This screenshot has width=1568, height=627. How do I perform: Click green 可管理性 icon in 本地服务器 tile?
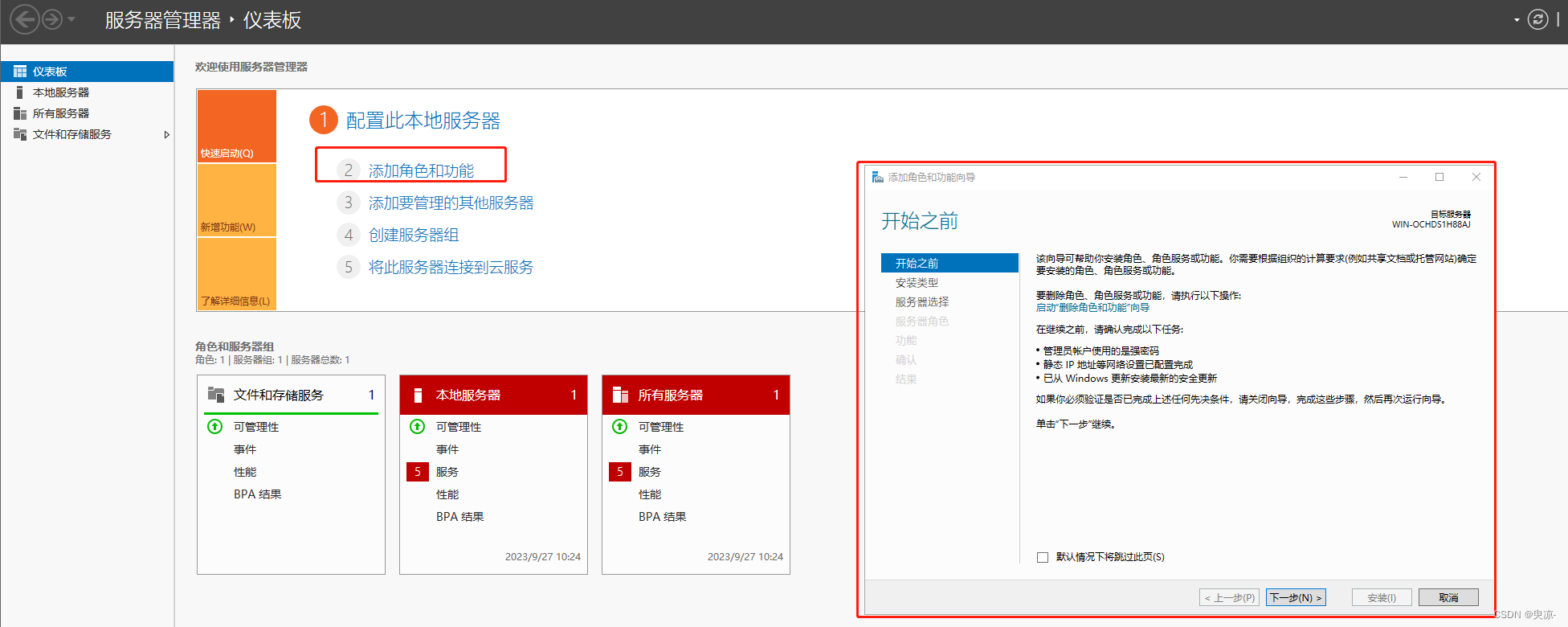coord(418,427)
